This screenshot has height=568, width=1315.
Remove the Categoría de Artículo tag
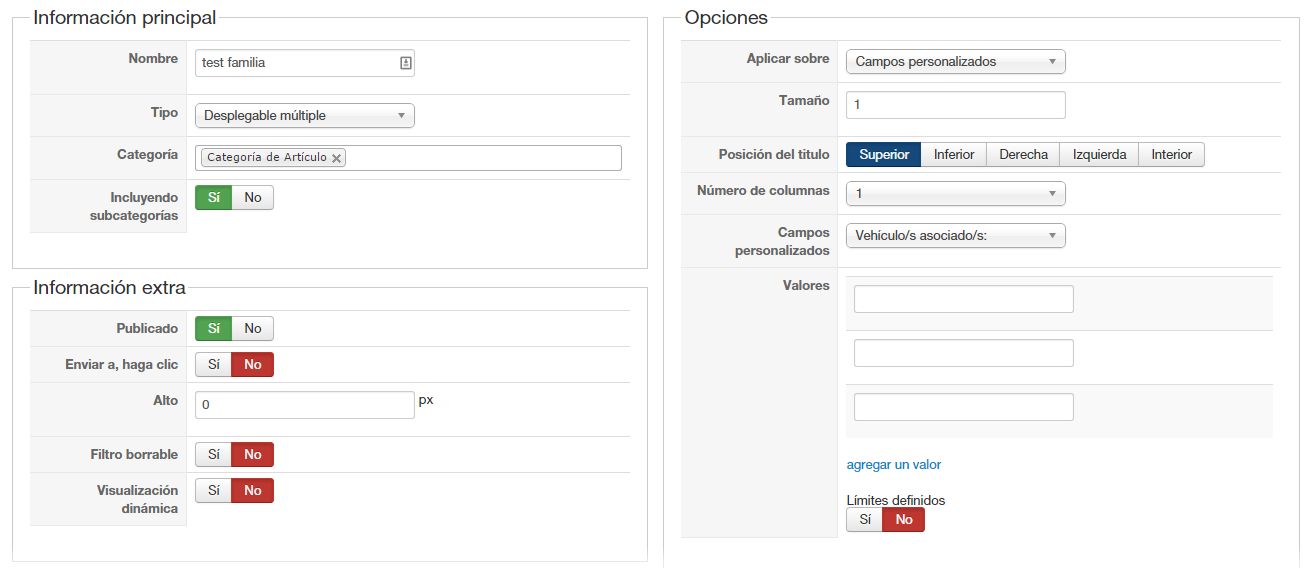click(x=337, y=158)
